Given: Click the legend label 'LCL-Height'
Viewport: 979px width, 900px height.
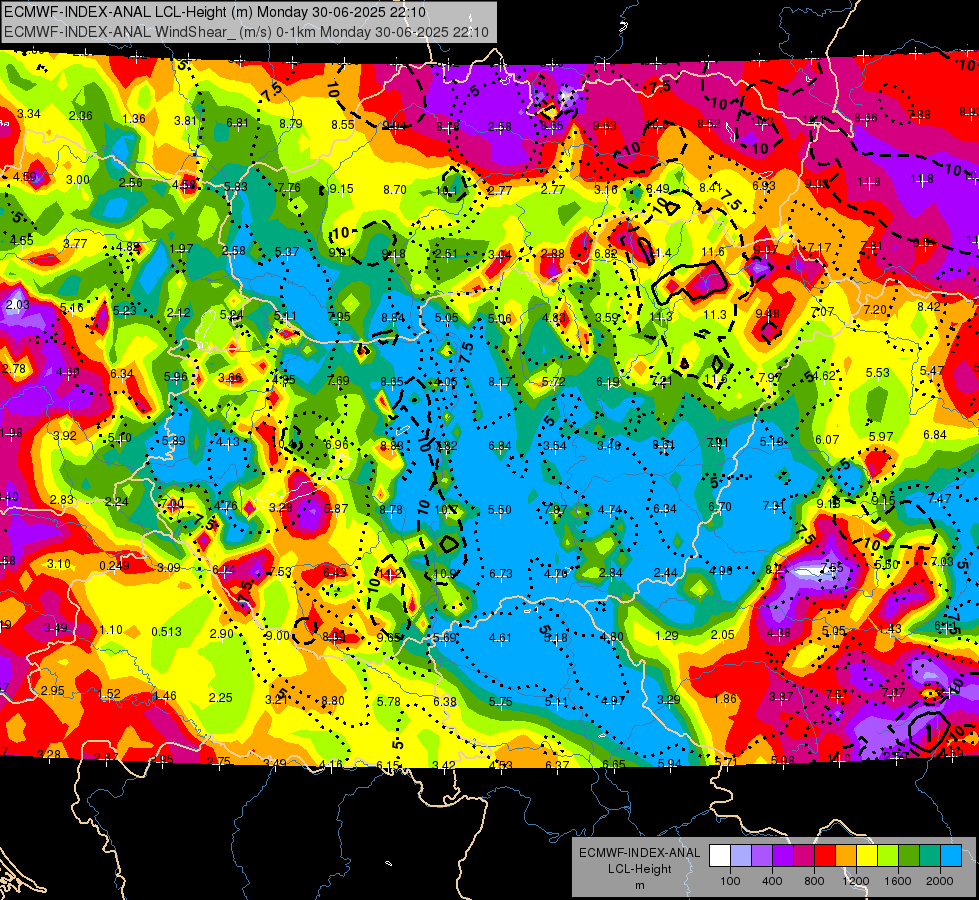Looking at the screenshot, I should point(639,869).
